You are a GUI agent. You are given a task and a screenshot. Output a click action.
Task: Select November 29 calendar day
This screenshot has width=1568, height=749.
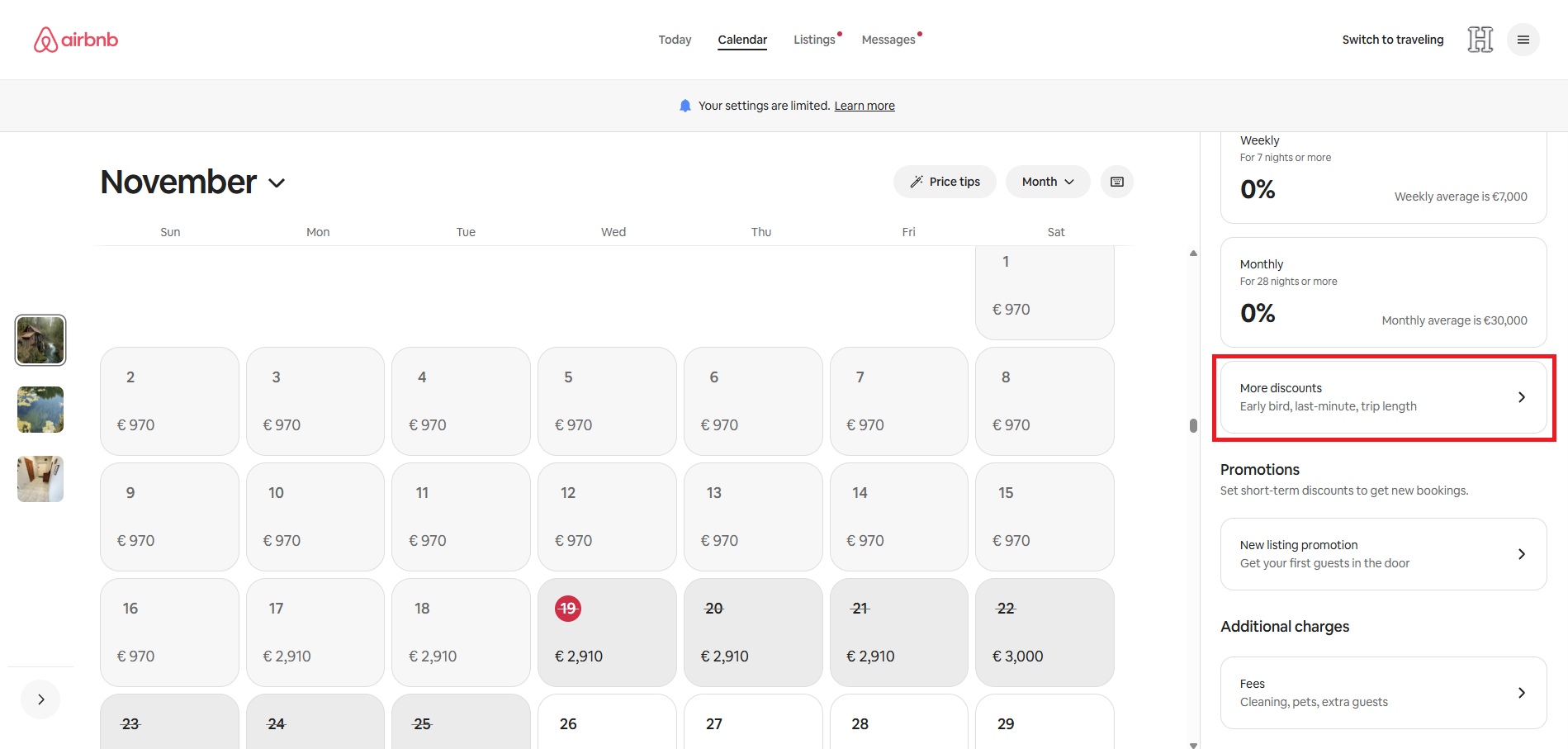pyautogui.click(x=1045, y=722)
